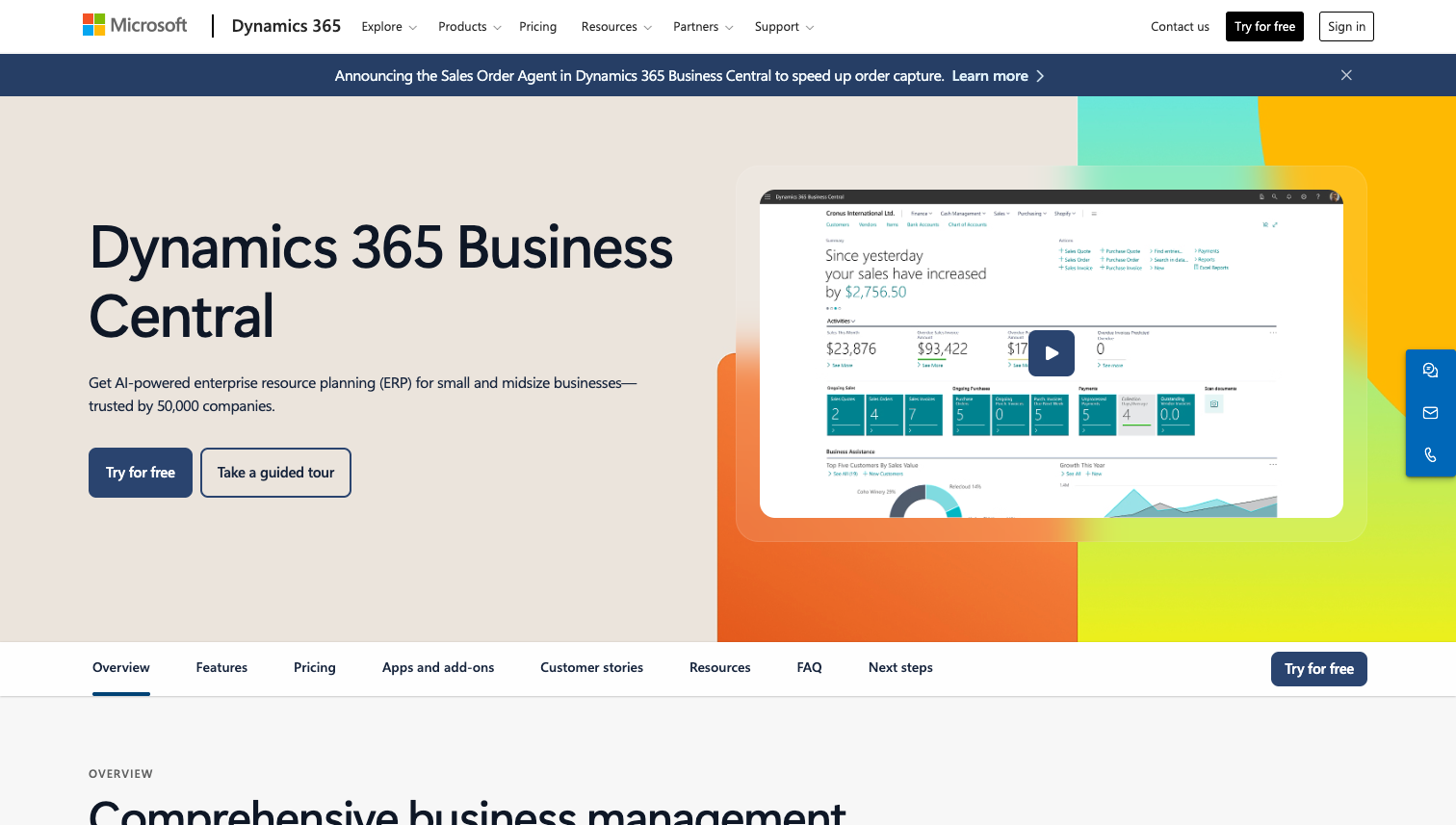Click the camera icon under Scan documents

point(1214,403)
